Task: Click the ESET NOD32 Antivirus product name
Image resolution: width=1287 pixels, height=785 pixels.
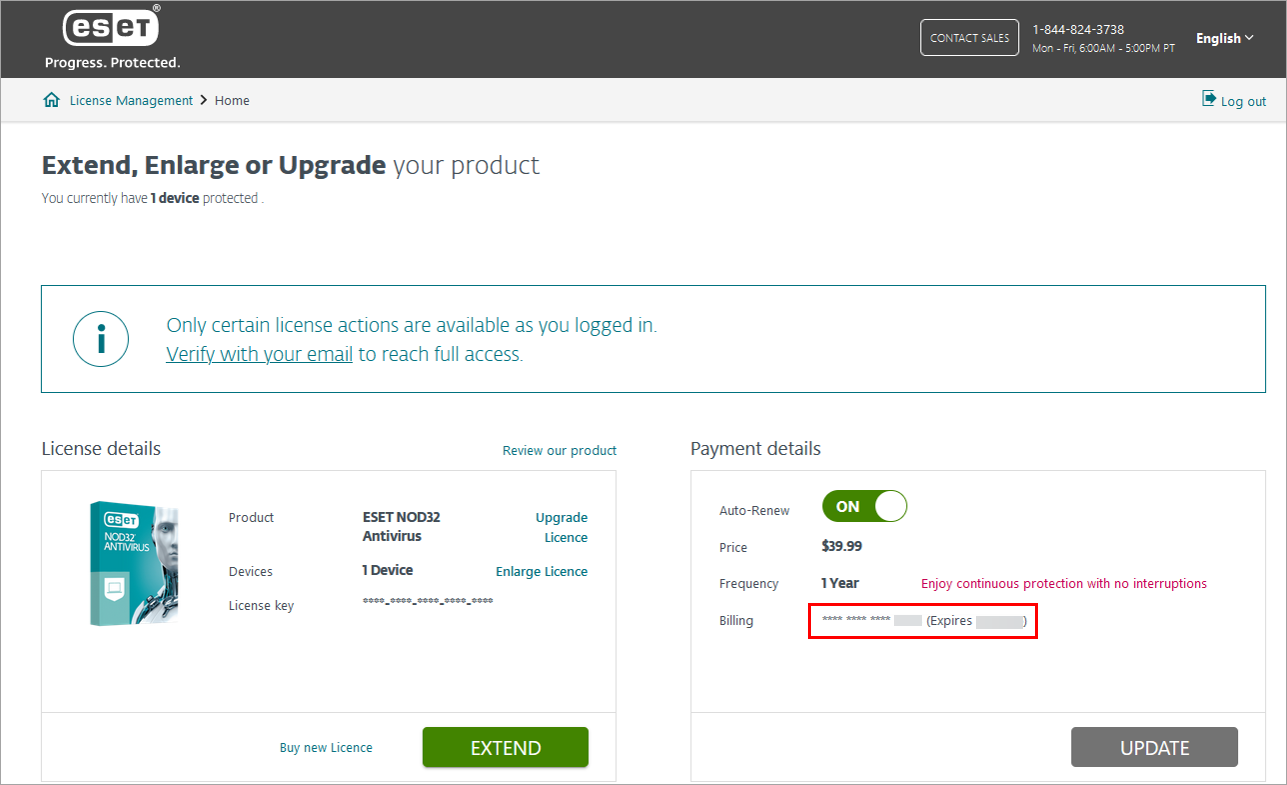Action: tap(401, 526)
